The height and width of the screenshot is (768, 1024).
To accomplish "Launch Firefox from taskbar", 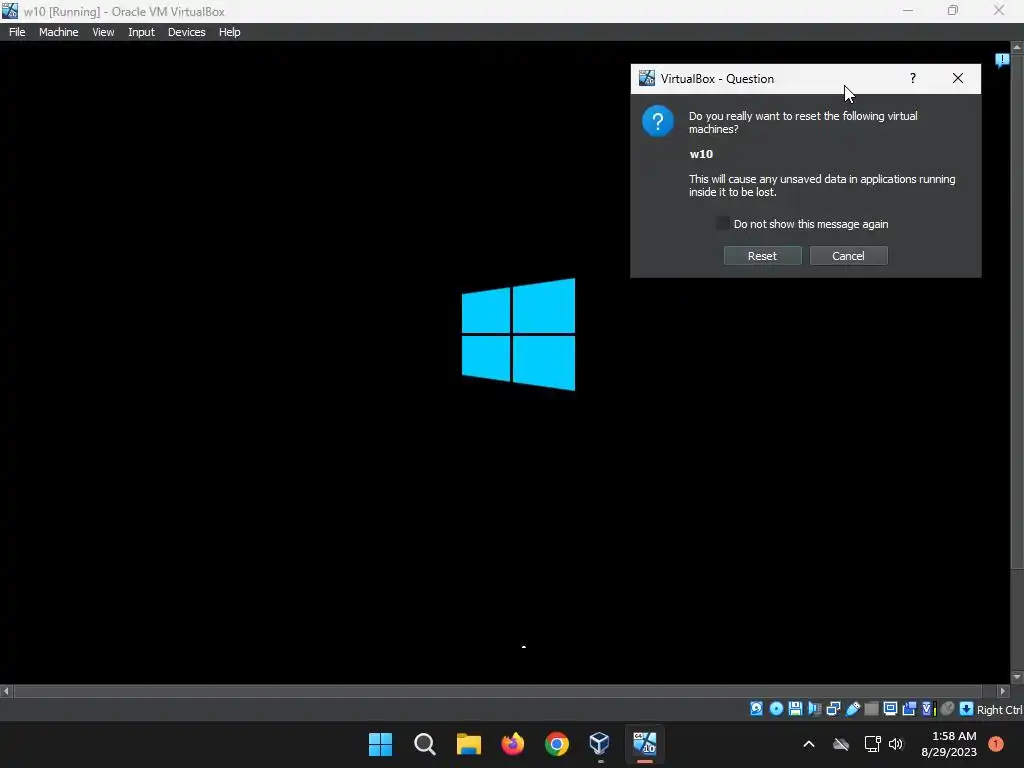I will click(x=513, y=743).
